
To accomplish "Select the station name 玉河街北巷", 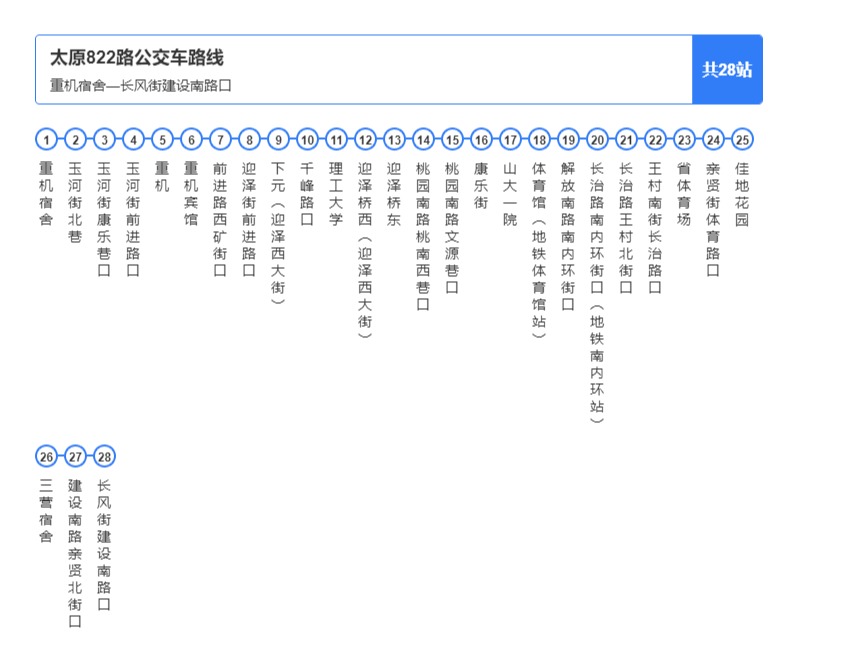I will (75, 202).
